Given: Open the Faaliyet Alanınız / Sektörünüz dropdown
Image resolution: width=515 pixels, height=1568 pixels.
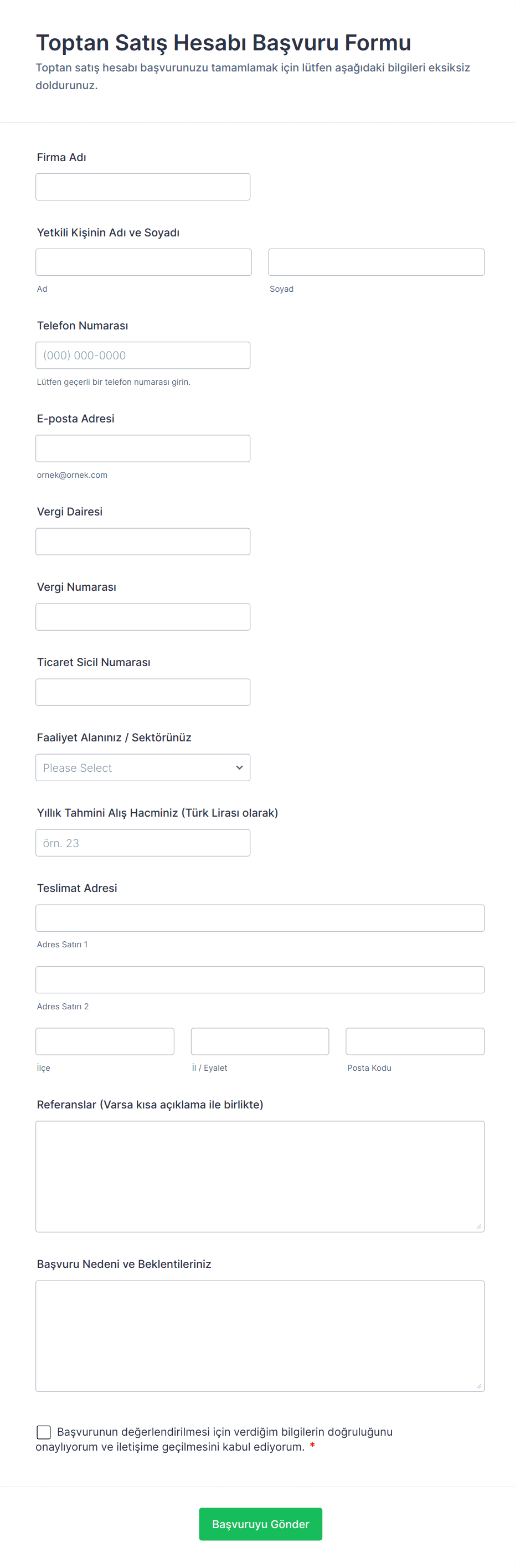Looking at the screenshot, I should [134, 767].
